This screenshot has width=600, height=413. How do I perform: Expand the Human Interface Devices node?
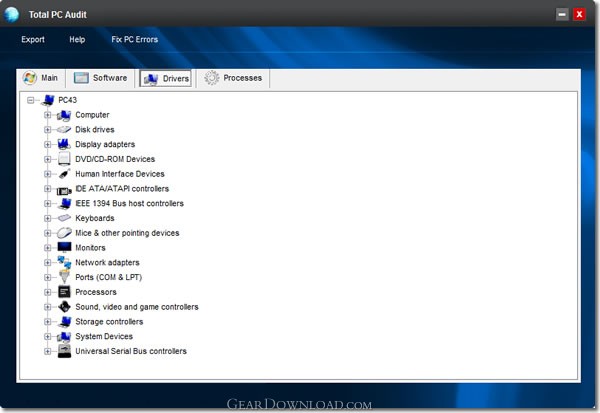(x=47, y=174)
